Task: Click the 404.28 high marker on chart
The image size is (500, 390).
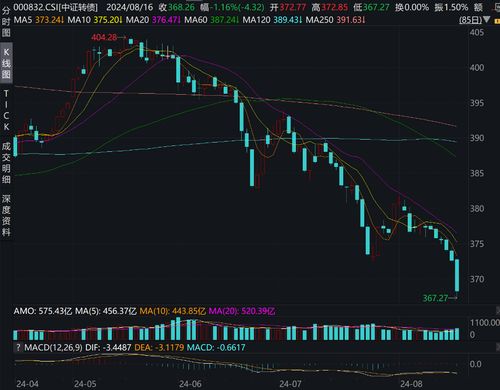Action: [104, 37]
